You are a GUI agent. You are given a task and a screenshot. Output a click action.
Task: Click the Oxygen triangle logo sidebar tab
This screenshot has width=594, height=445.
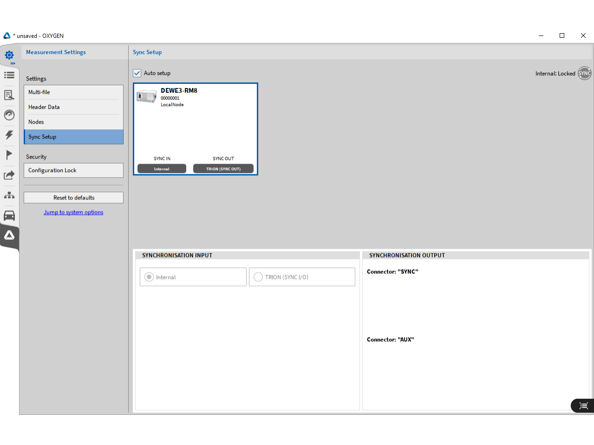tap(9, 236)
